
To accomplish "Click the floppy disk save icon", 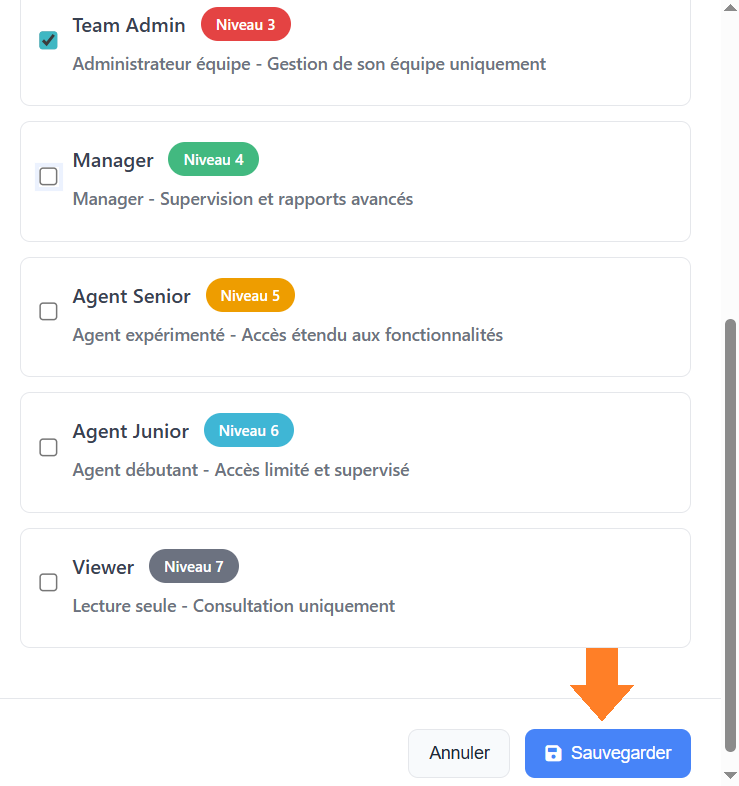I will 553,753.
